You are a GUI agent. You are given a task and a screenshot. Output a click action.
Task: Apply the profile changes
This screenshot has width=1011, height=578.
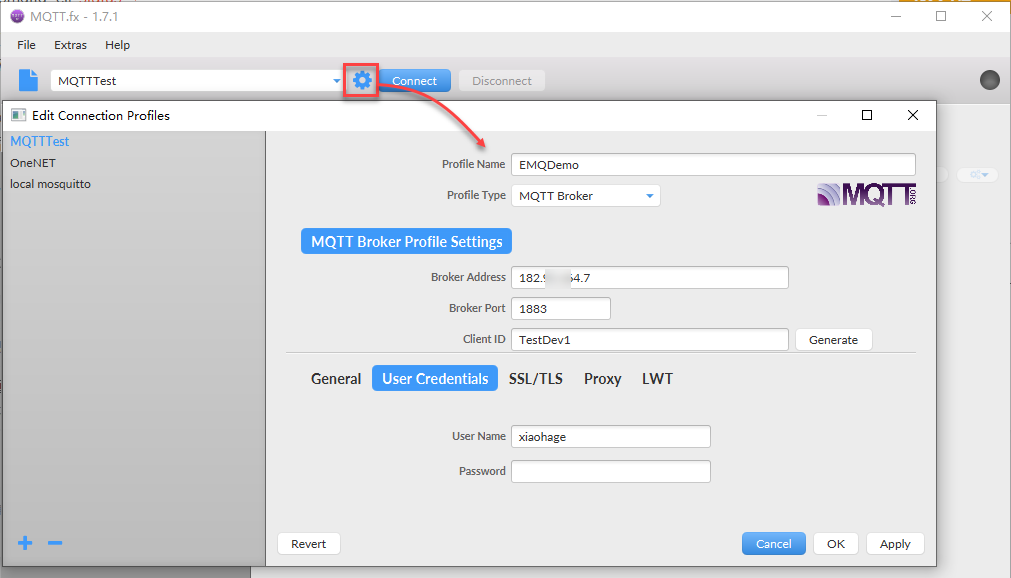(895, 544)
